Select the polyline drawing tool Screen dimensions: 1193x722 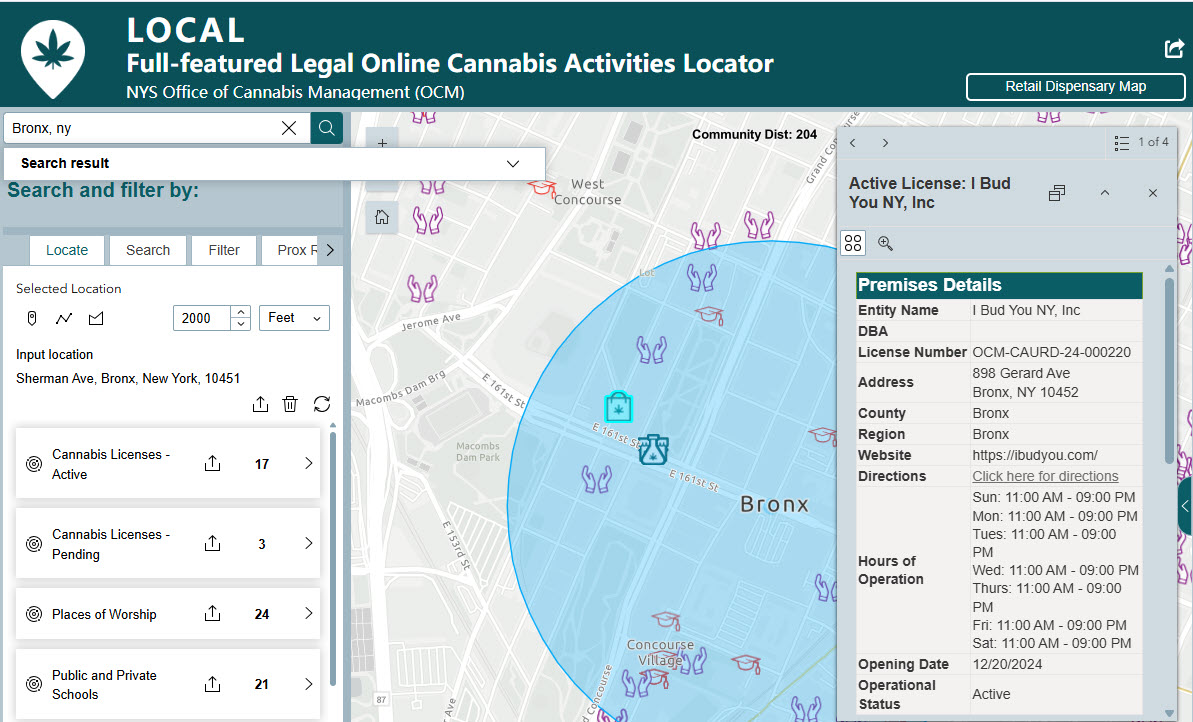pos(64,318)
